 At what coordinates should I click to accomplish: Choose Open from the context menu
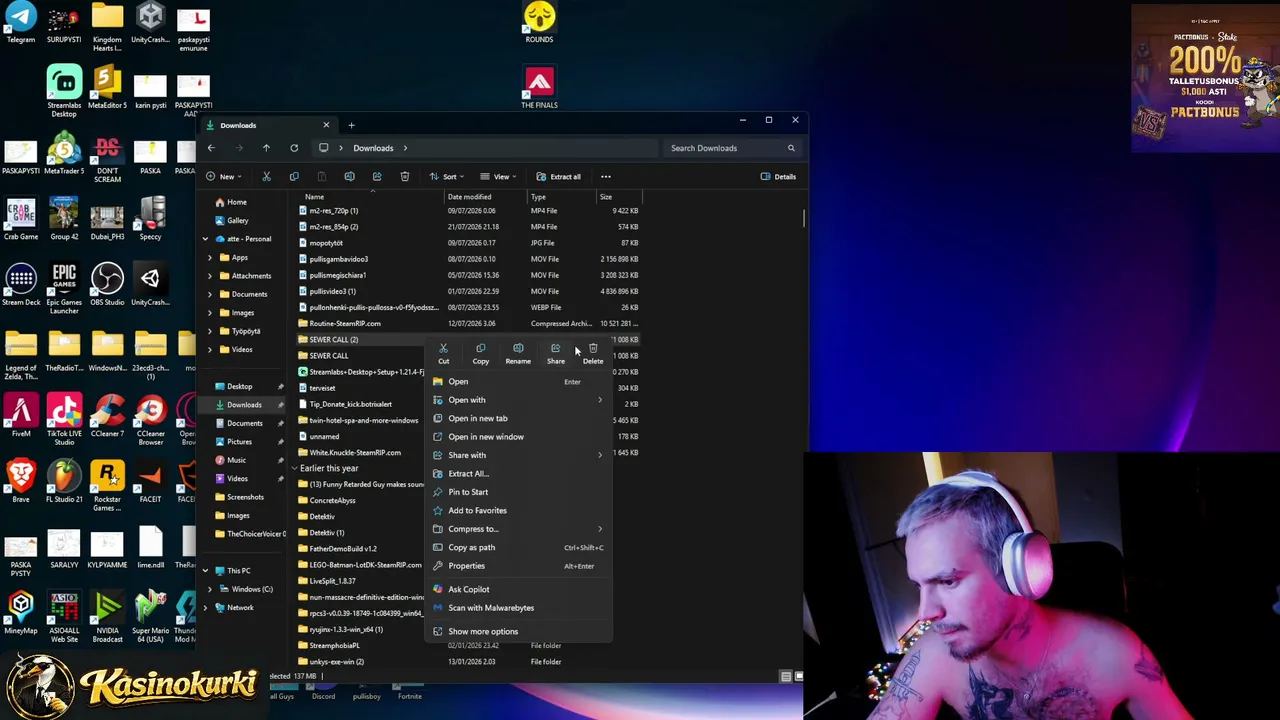click(517, 382)
